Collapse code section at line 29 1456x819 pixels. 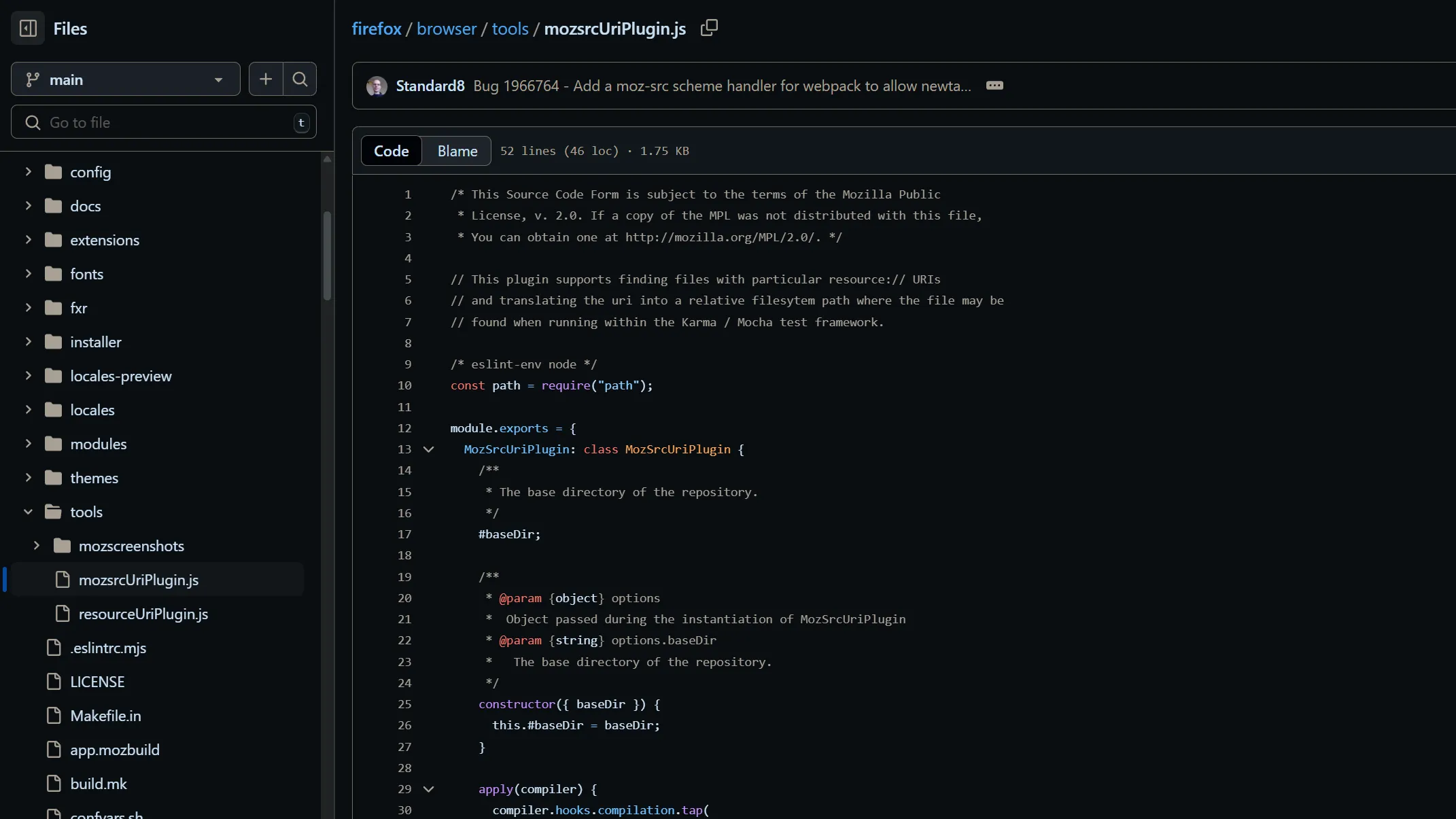pos(428,789)
